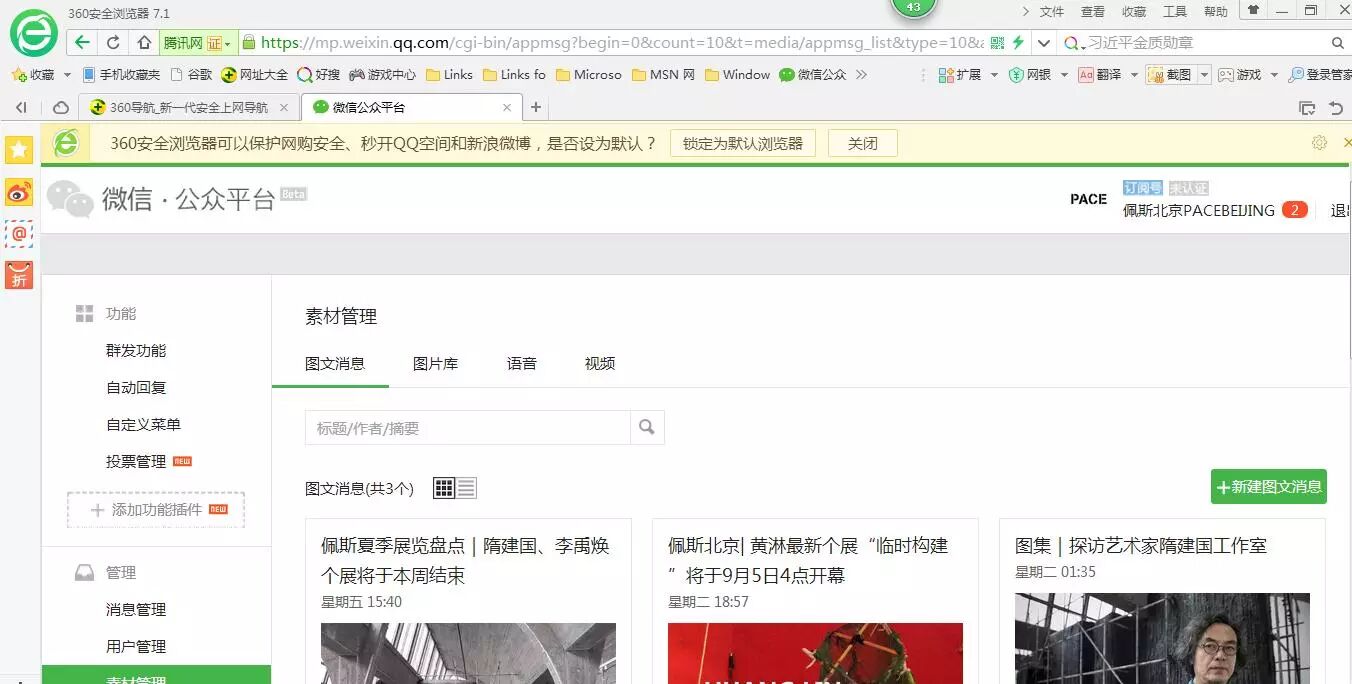Image resolution: width=1352 pixels, height=684 pixels.
Task: Open the 查看 menu
Action: 1093,12
